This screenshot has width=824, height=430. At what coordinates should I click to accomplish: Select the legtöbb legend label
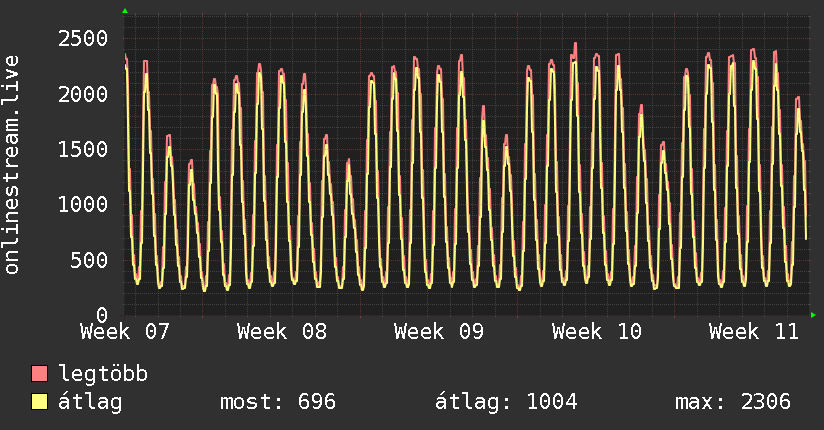pyautogui.click(x=103, y=374)
